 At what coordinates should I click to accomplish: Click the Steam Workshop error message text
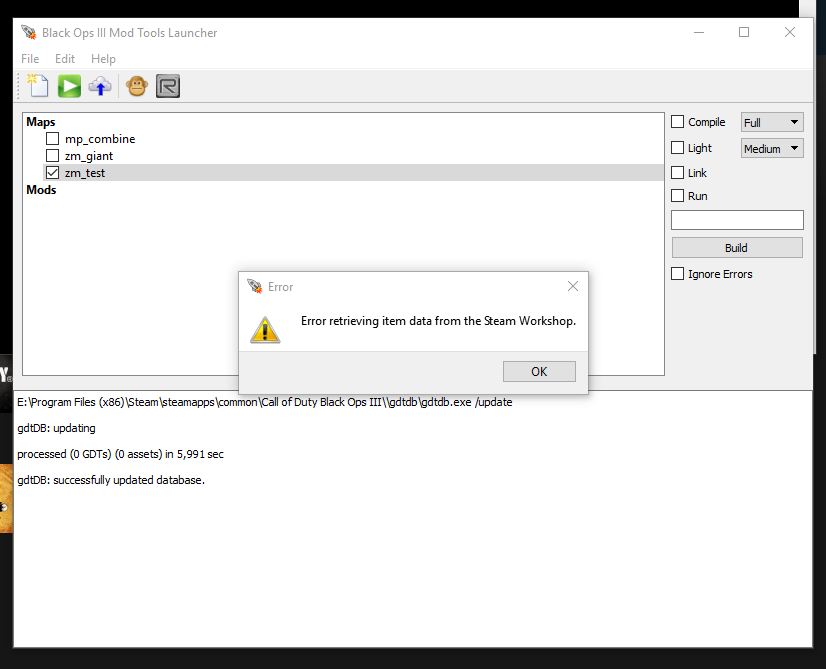[x=438, y=321]
